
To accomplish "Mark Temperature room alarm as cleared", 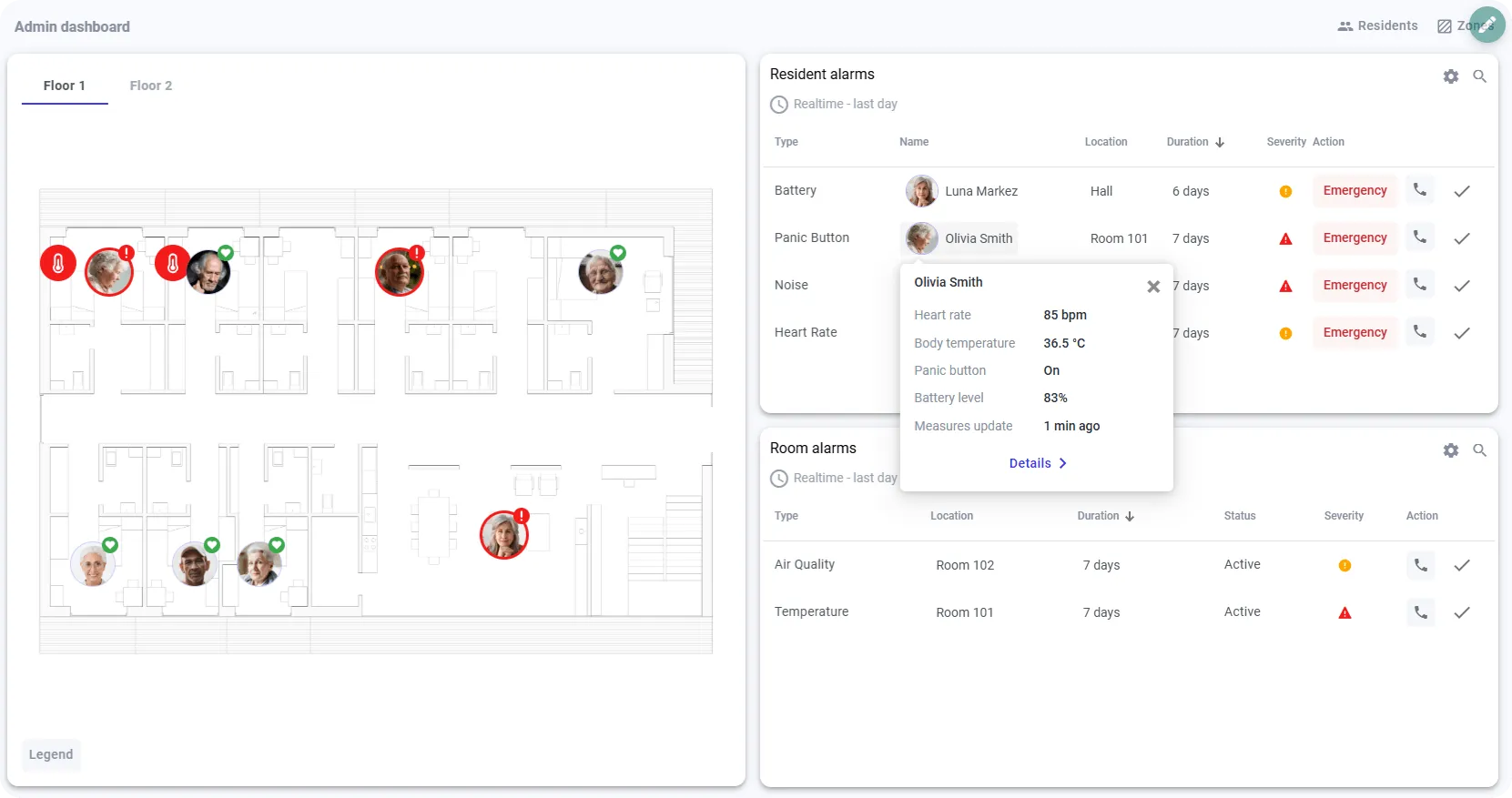I will coord(1461,612).
